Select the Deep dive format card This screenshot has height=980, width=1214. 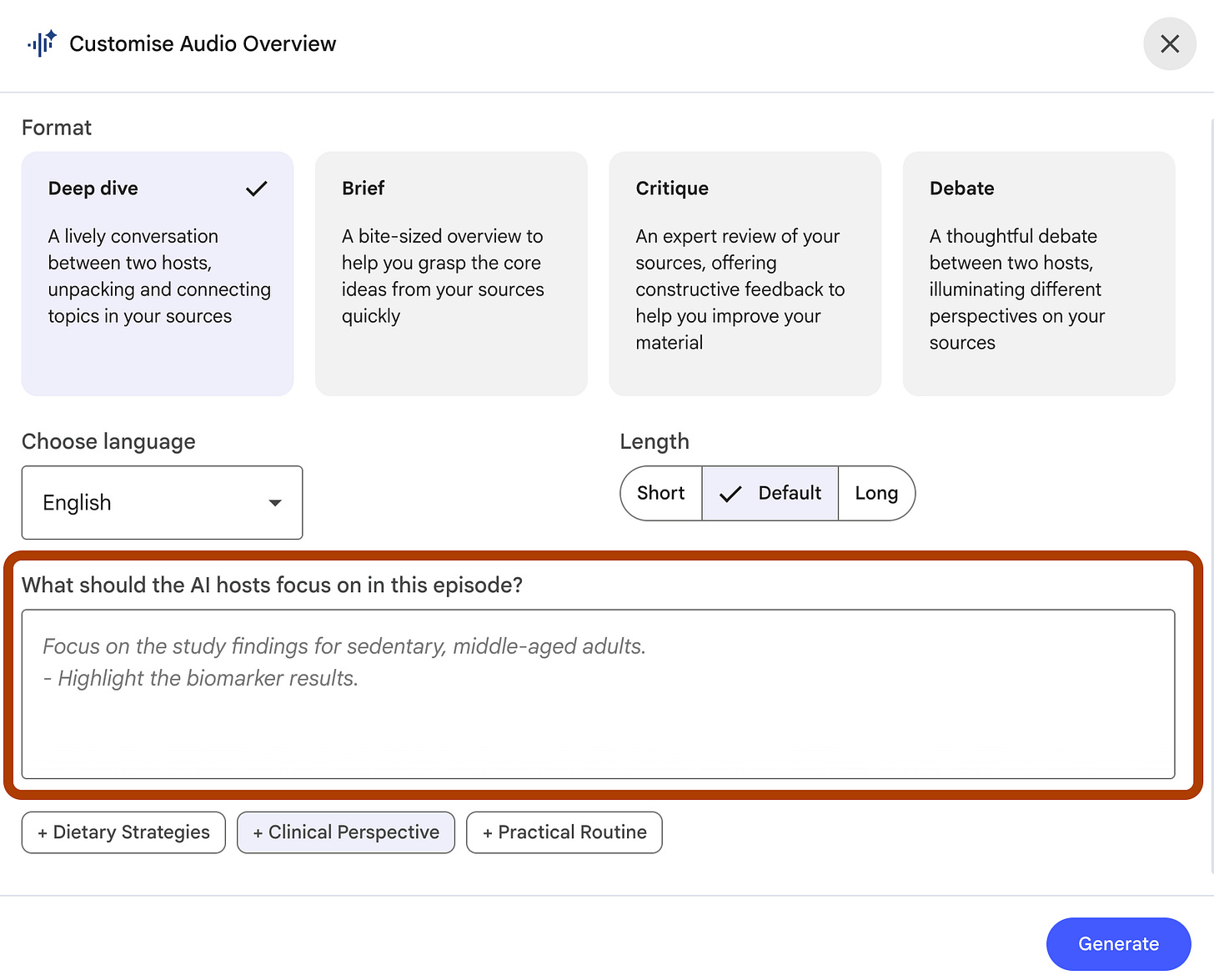pyautogui.click(x=158, y=274)
